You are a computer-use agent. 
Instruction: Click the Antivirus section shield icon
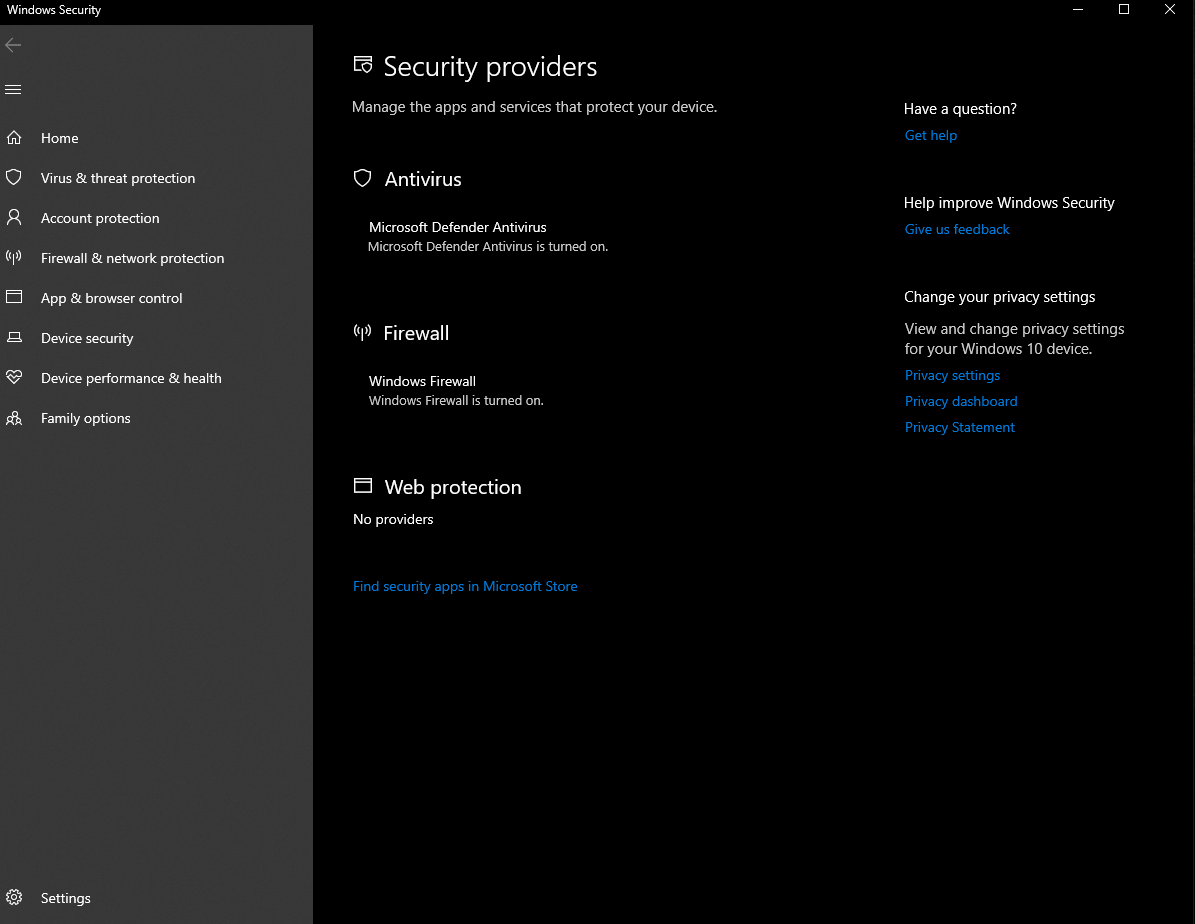pos(363,178)
